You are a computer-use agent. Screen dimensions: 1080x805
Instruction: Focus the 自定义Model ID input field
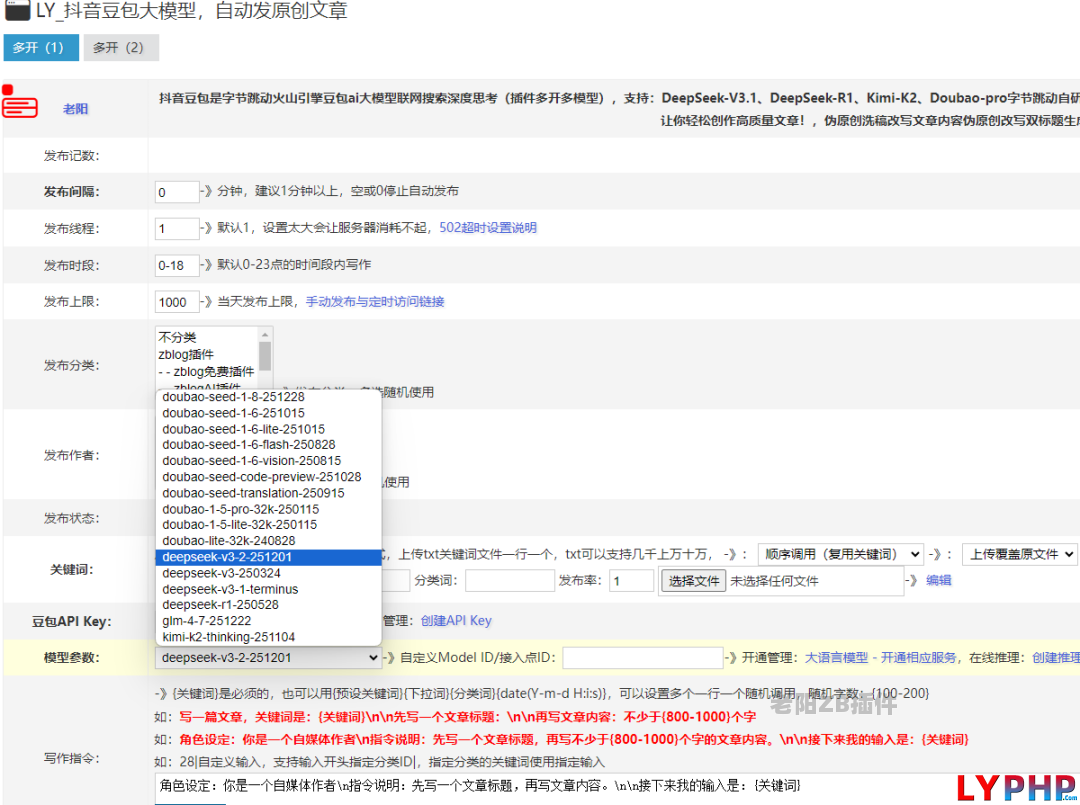click(642, 658)
